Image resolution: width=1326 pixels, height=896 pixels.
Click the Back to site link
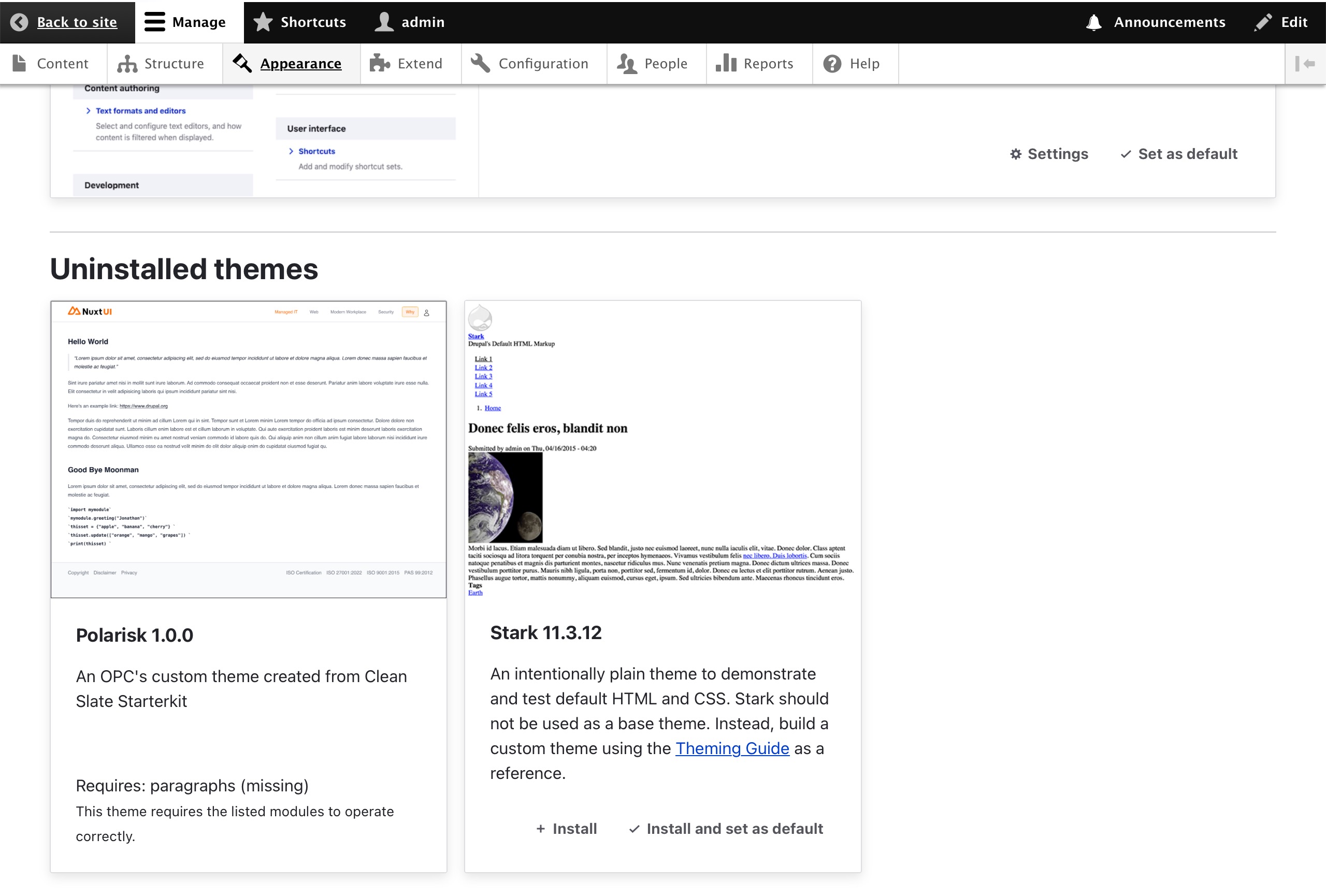pyautogui.click(x=77, y=22)
